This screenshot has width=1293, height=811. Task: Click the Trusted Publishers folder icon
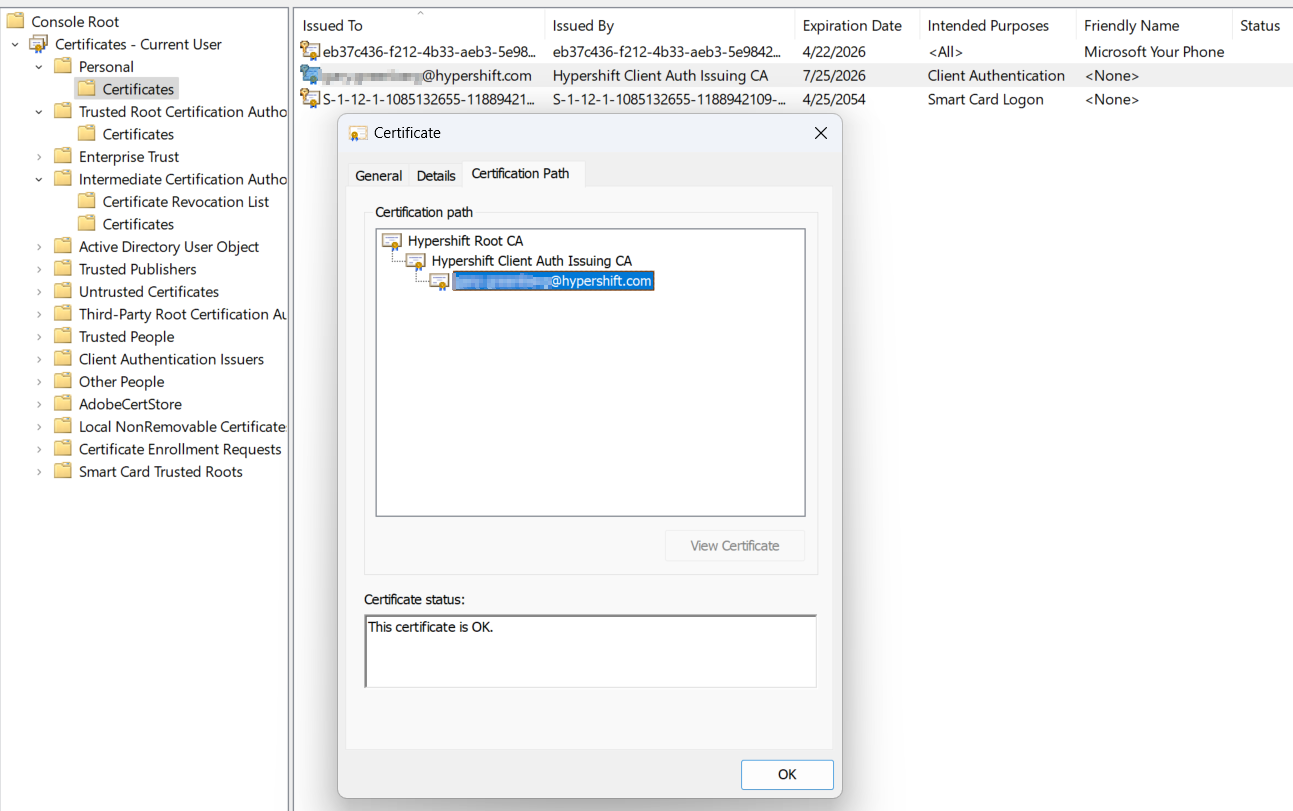click(x=63, y=269)
